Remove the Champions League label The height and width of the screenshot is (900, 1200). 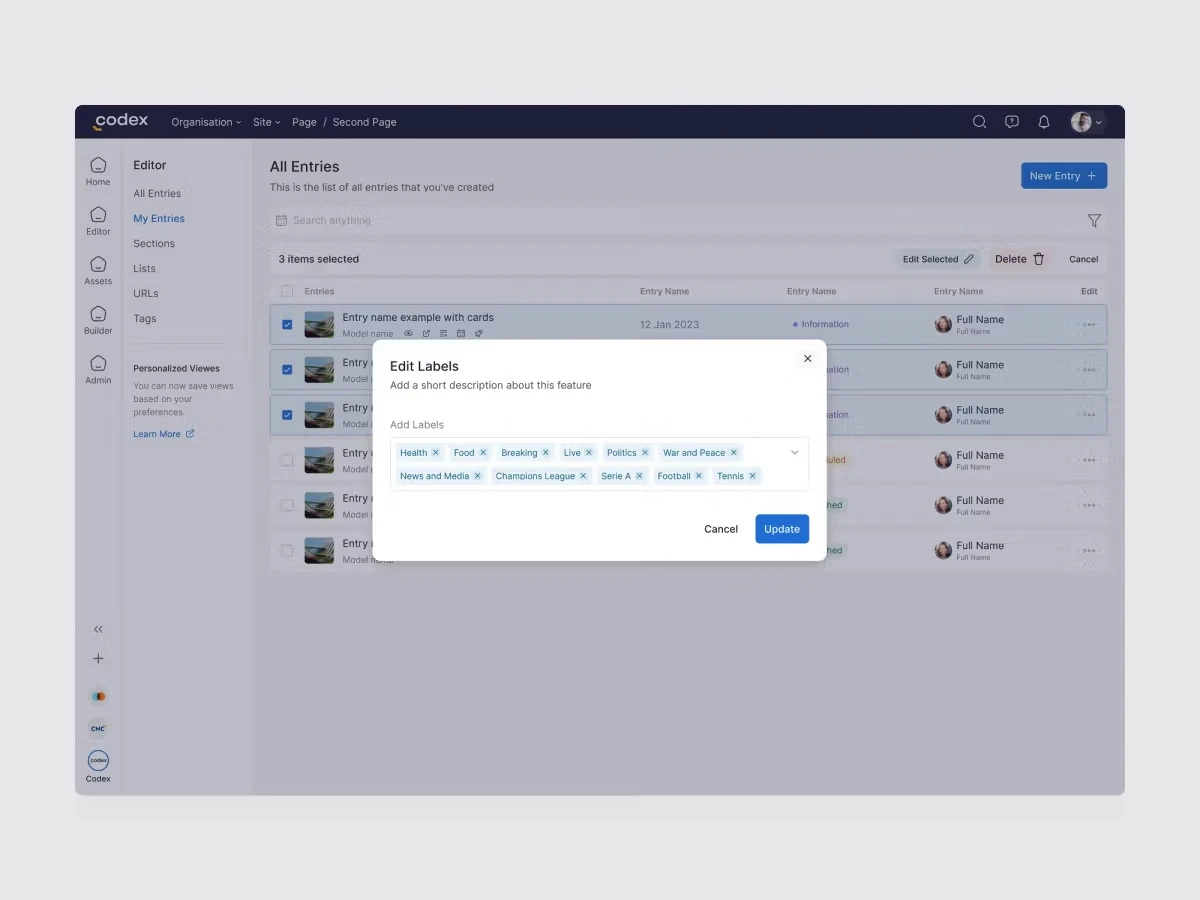pyautogui.click(x=583, y=476)
